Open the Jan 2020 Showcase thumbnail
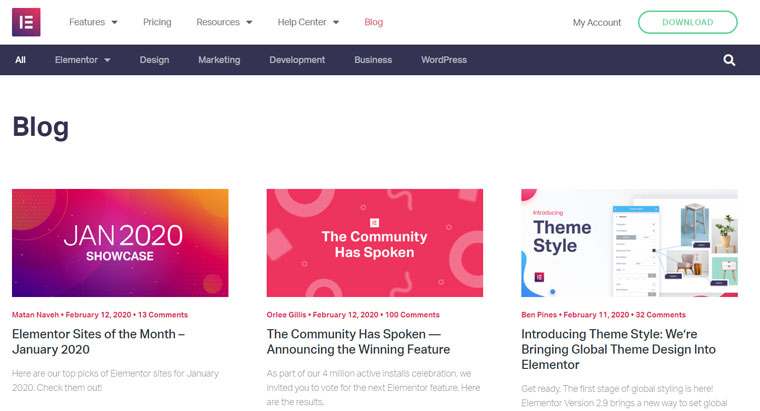 pos(120,243)
